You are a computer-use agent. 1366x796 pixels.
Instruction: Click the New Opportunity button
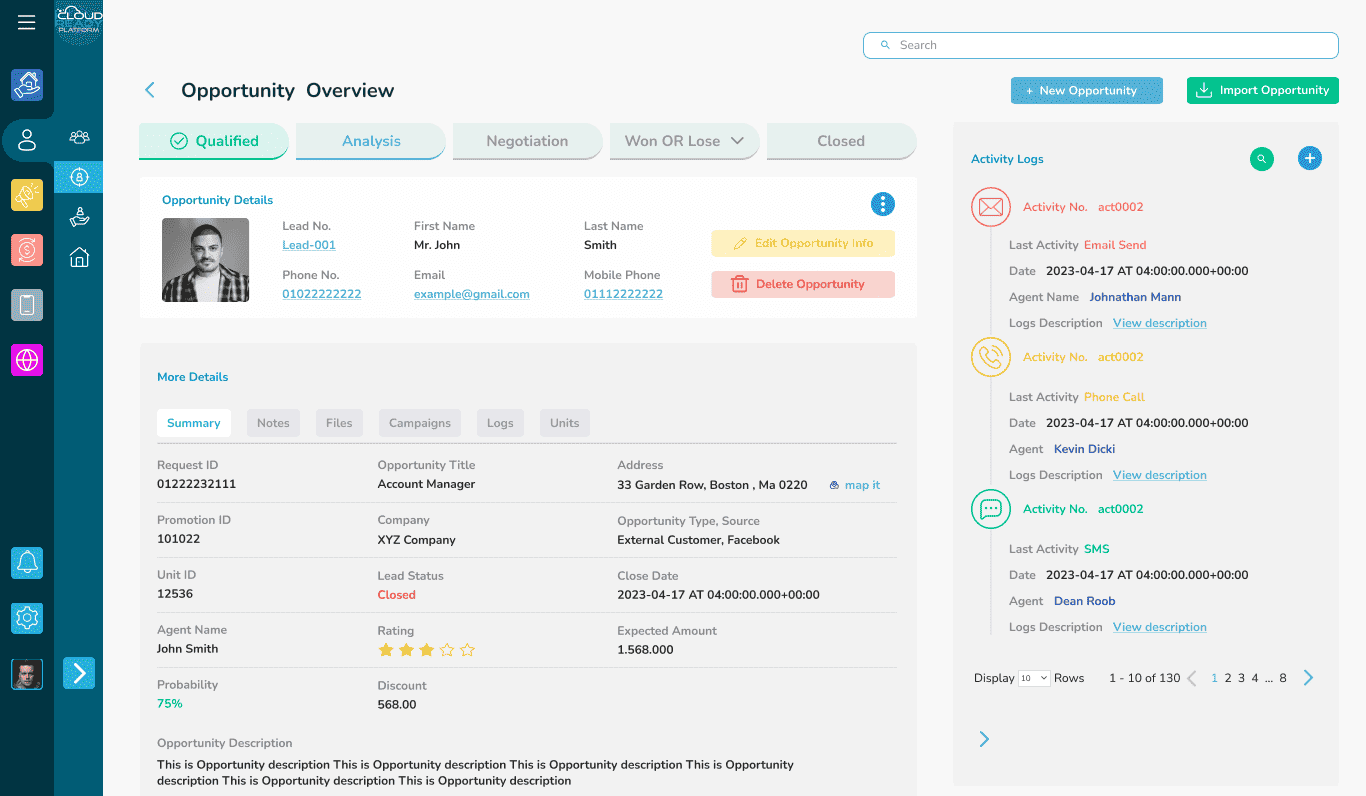tap(1087, 90)
